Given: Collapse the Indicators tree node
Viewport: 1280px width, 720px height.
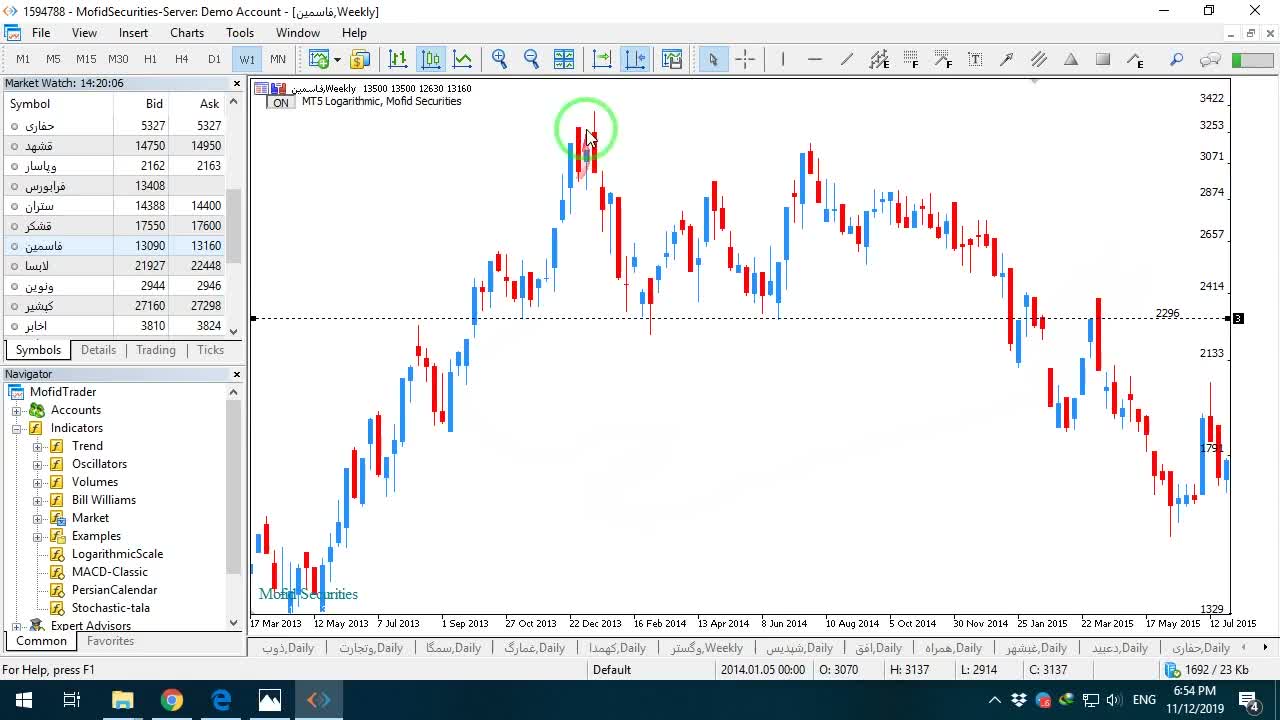Looking at the screenshot, I should pyautogui.click(x=17, y=428).
